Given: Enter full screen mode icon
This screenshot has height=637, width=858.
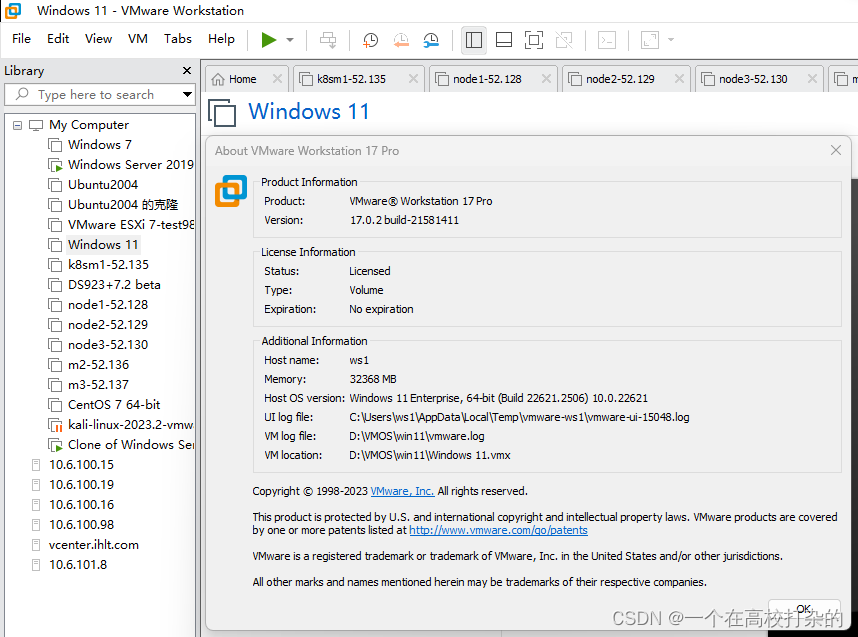Looking at the screenshot, I should point(534,40).
